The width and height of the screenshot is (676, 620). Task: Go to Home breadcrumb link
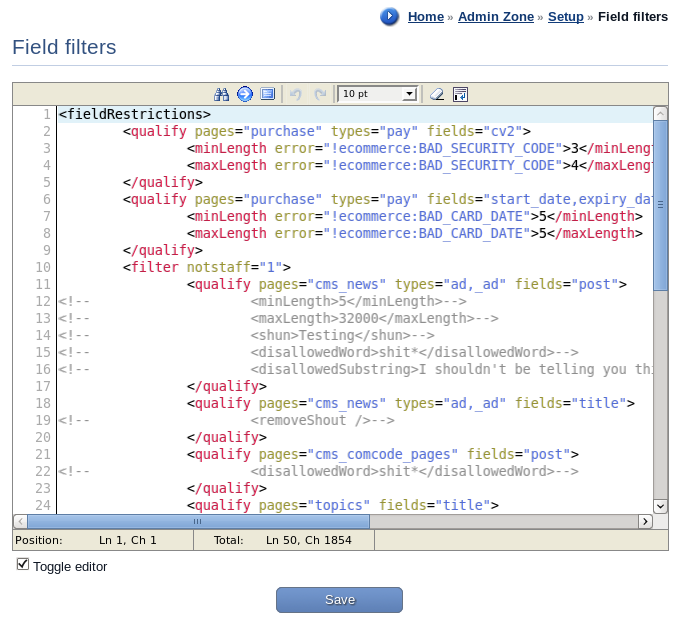(426, 17)
